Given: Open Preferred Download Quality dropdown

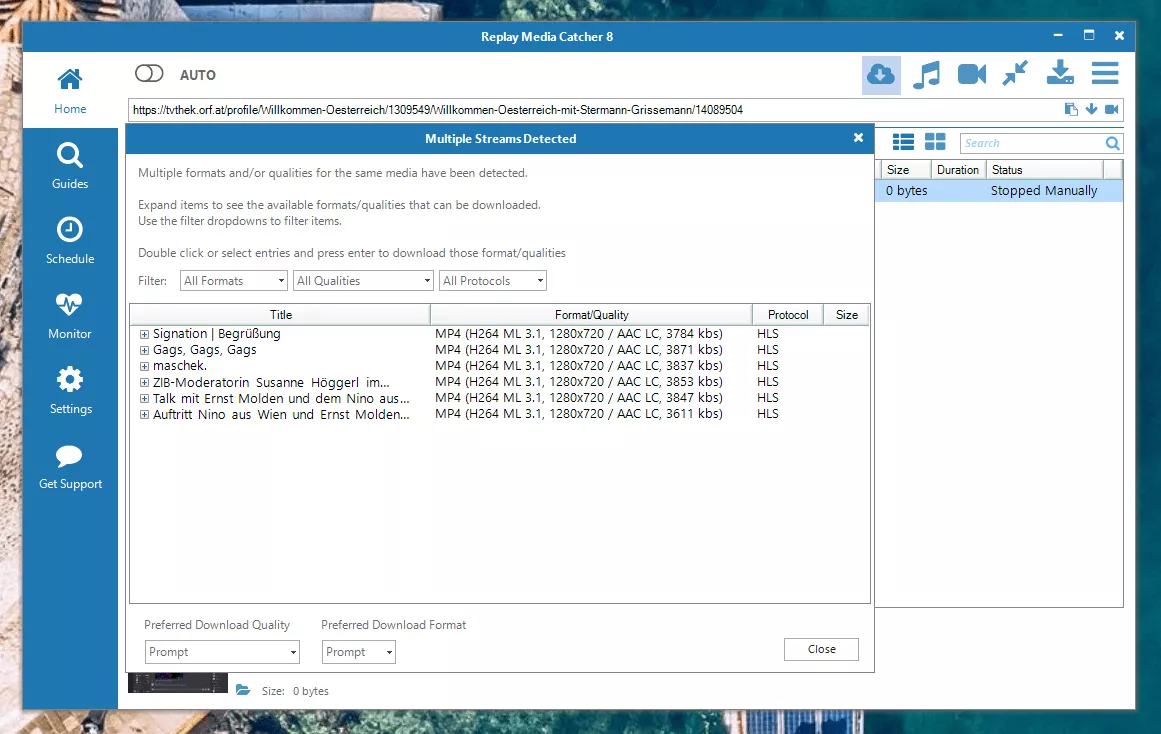Looking at the screenshot, I should click(222, 652).
